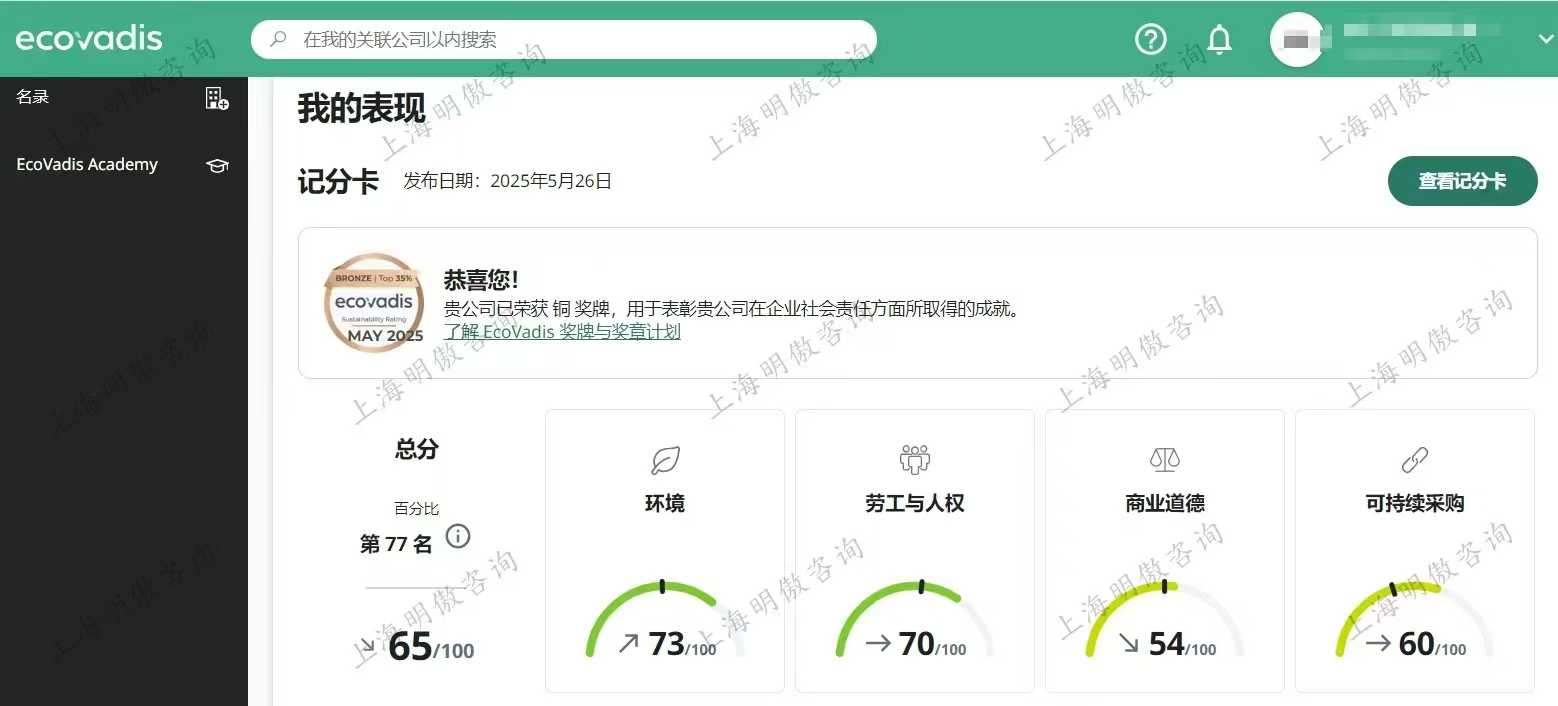The width and height of the screenshot is (1558, 706).
Task: Click the 我的表现 page heading
Action: (361, 108)
